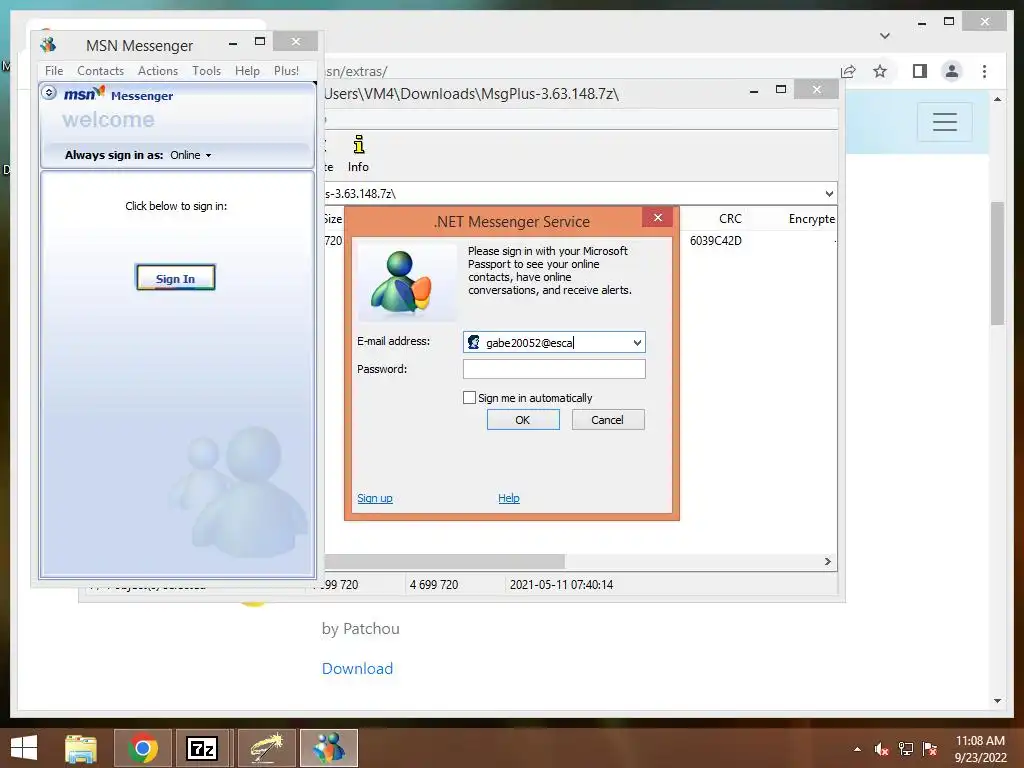Enable Sign me in automatically checkbox
This screenshot has width=1024, height=768.
pos(469,398)
